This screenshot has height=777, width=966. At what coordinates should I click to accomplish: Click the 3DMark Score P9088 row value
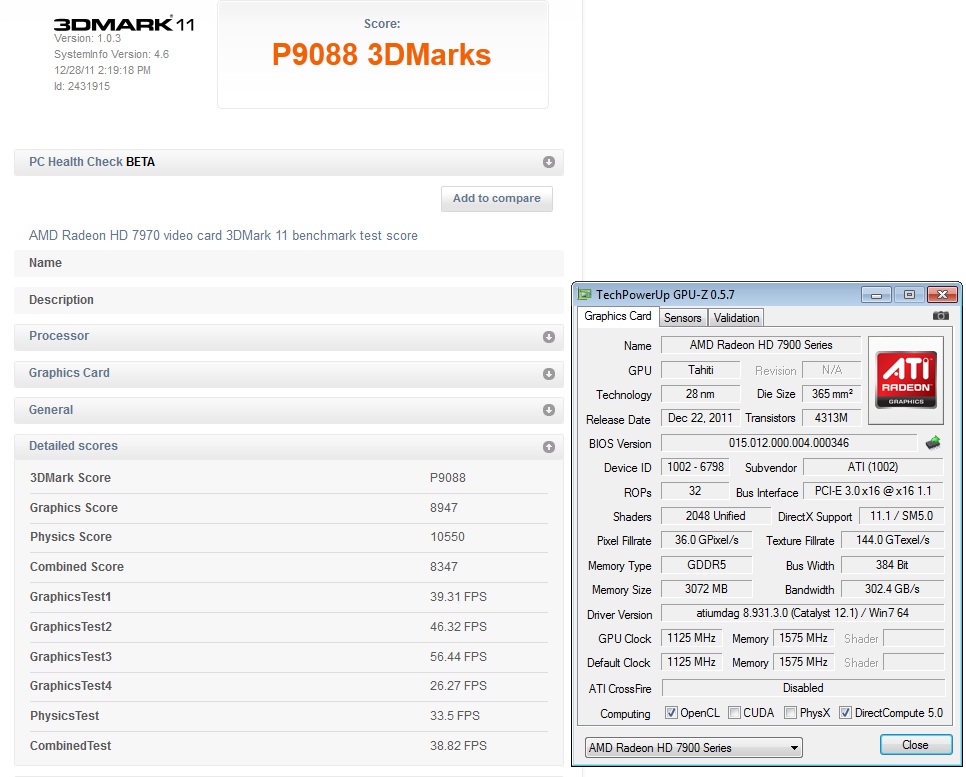(x=448, y=478)
